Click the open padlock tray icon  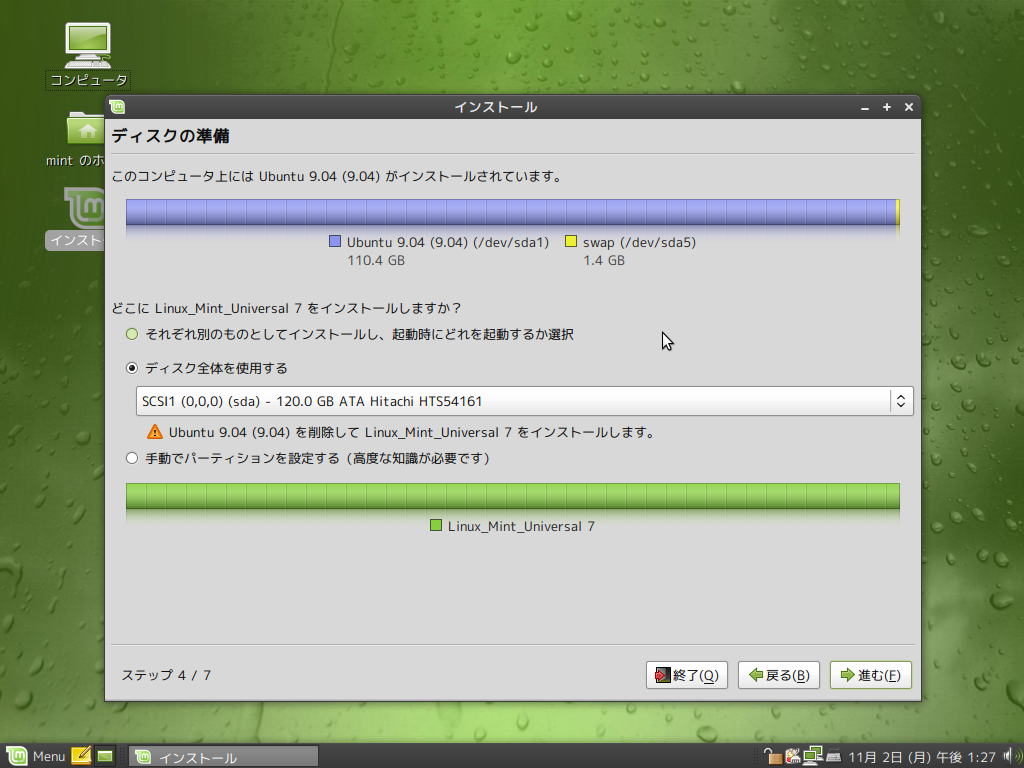[773, 756]
